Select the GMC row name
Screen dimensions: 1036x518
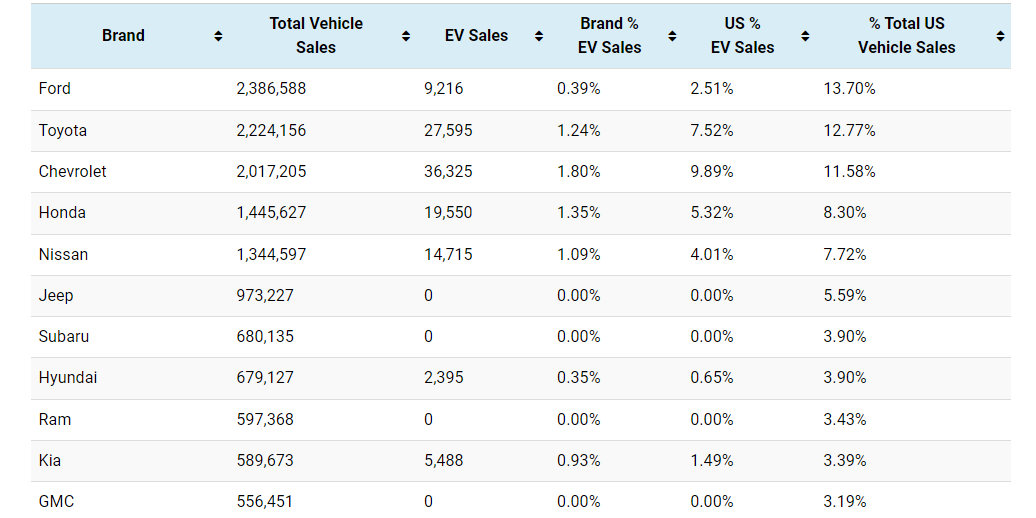(x=57, y=502)
